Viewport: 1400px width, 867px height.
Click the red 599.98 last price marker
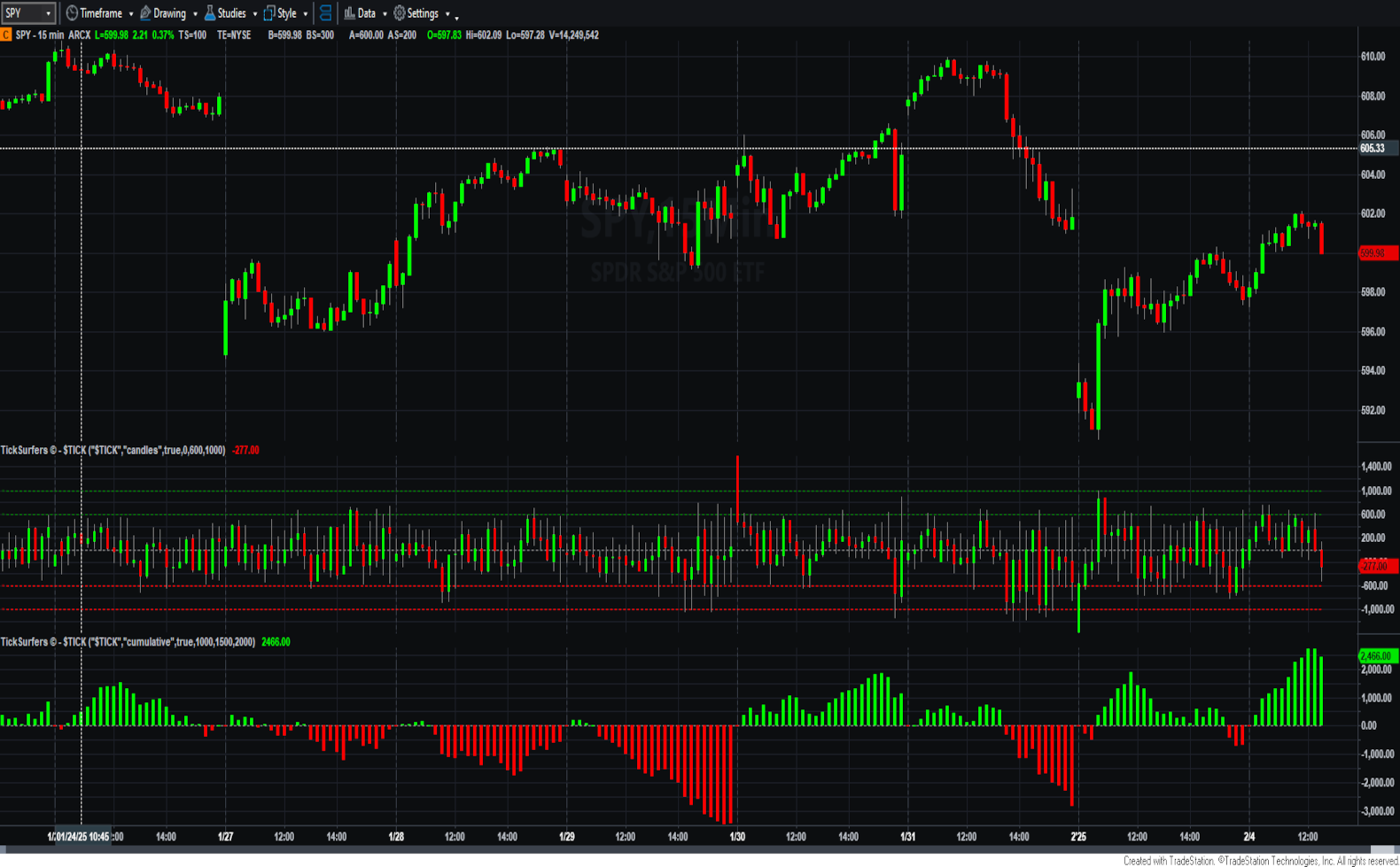click(1378, 253)
